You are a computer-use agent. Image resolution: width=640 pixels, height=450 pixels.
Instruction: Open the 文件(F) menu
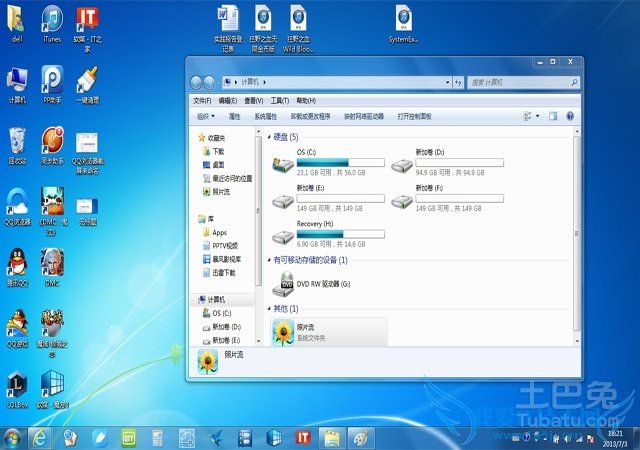pyautogui.click(x=201, y=100)
